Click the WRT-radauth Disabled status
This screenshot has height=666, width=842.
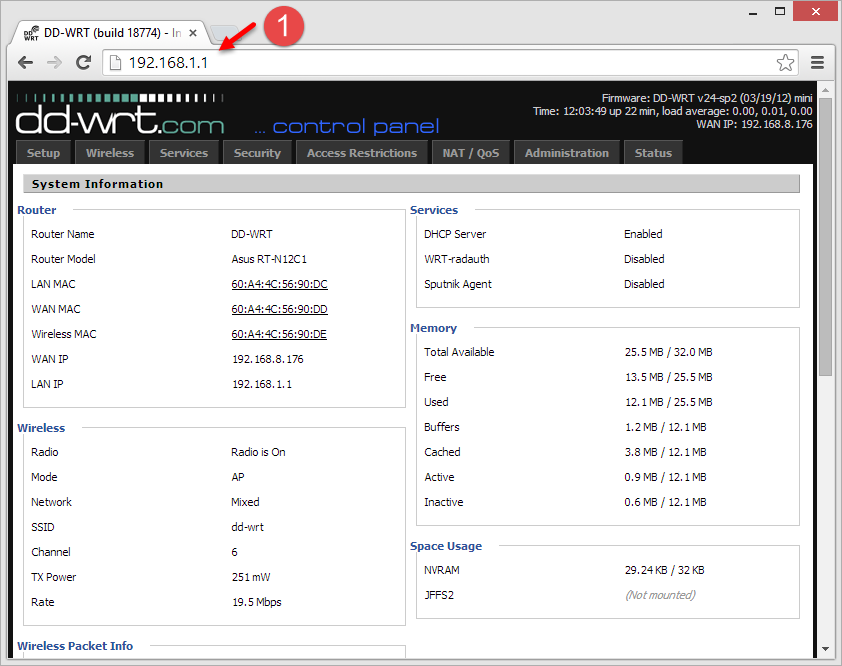pos(644,259)
